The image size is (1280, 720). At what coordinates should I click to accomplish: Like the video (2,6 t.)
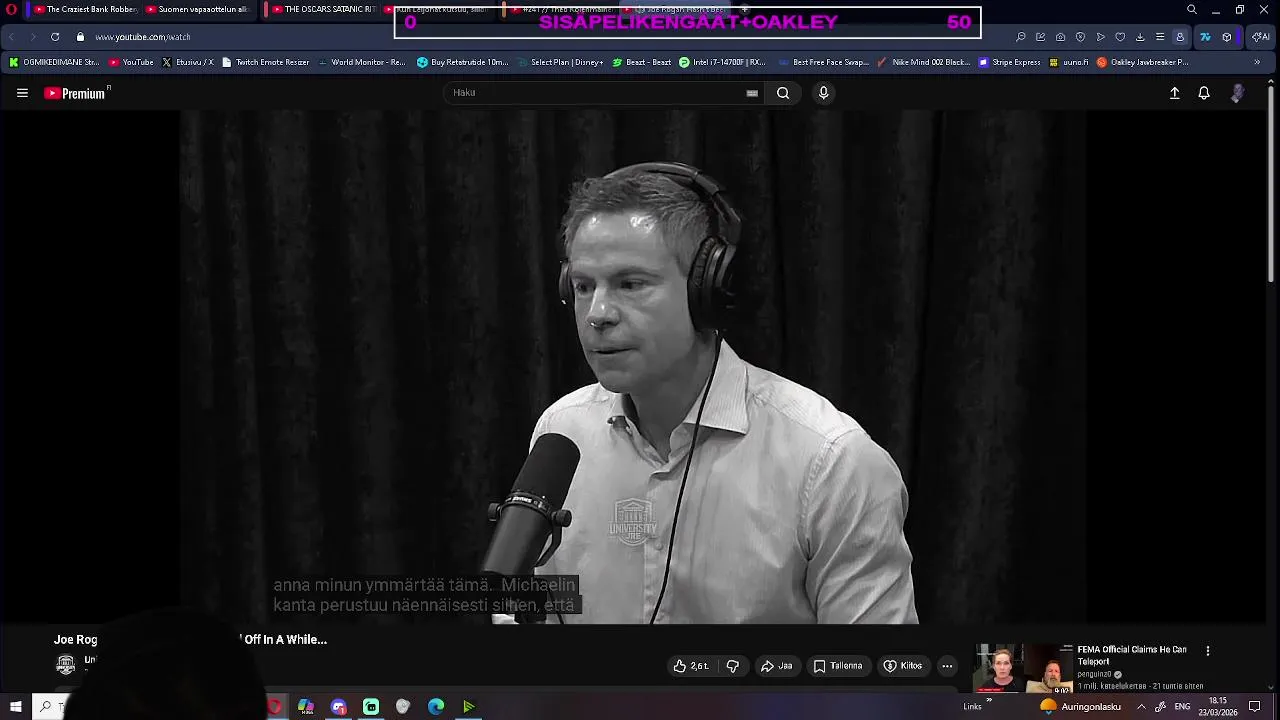[x=691, y=666]
